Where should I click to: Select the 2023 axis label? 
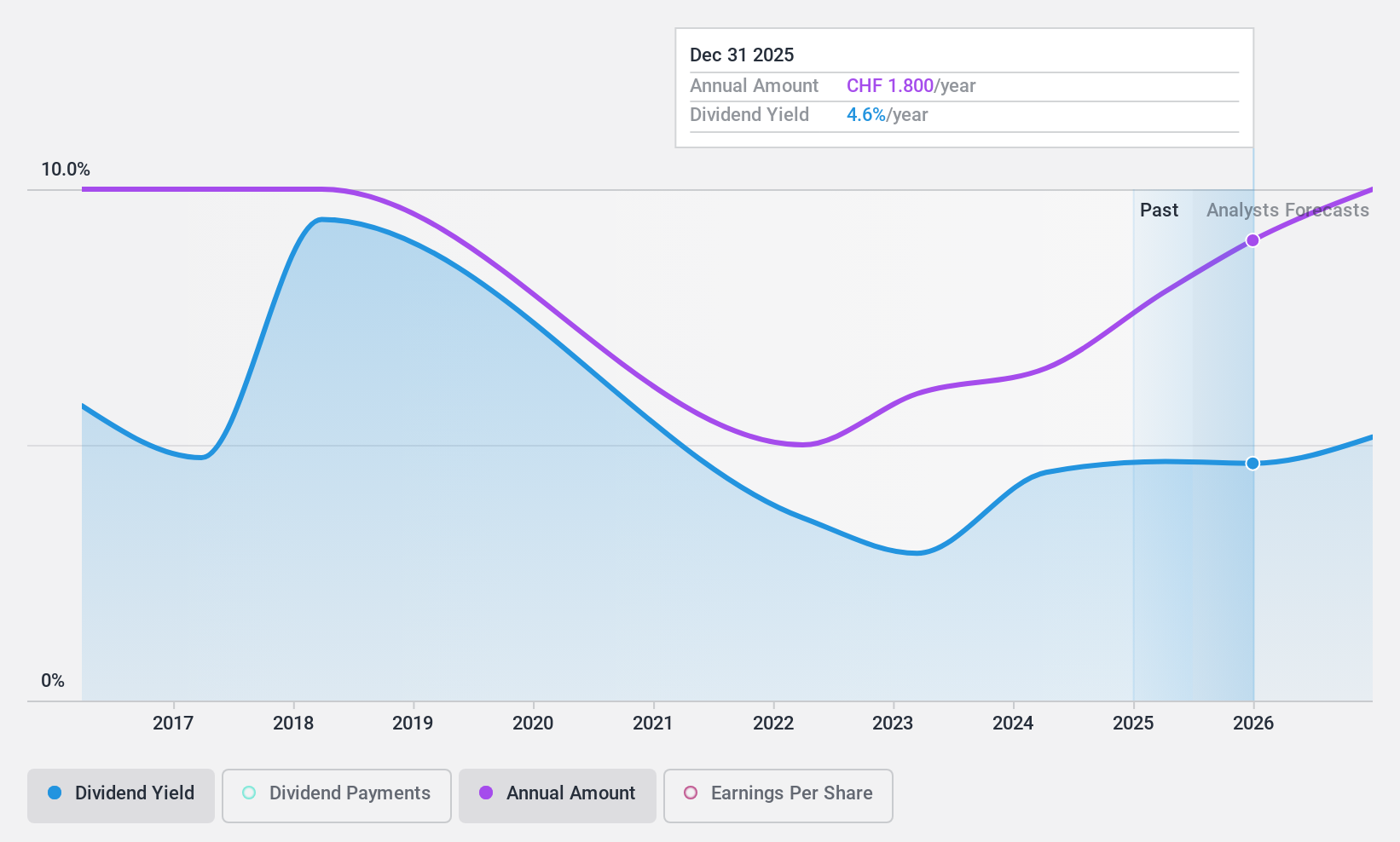(x=893, y=724)
